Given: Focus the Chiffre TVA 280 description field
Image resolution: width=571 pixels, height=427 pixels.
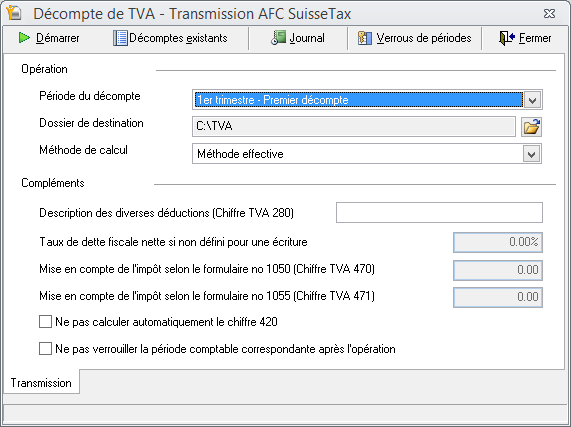Looking at the screenshot, I should (x=439, y=213).
